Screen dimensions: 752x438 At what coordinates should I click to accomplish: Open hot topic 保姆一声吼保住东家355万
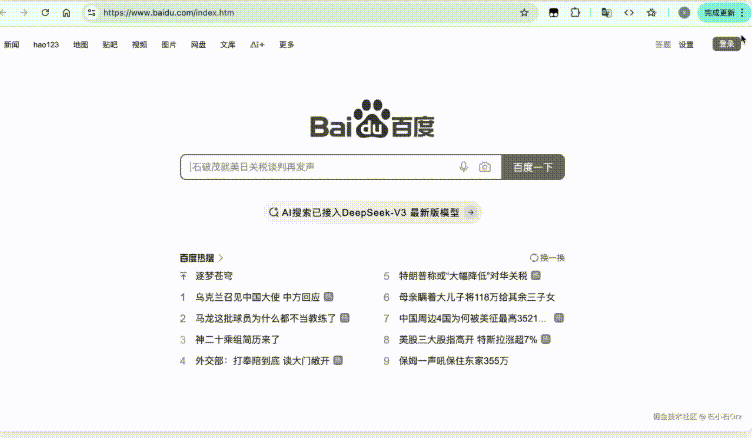click(453, 360)
